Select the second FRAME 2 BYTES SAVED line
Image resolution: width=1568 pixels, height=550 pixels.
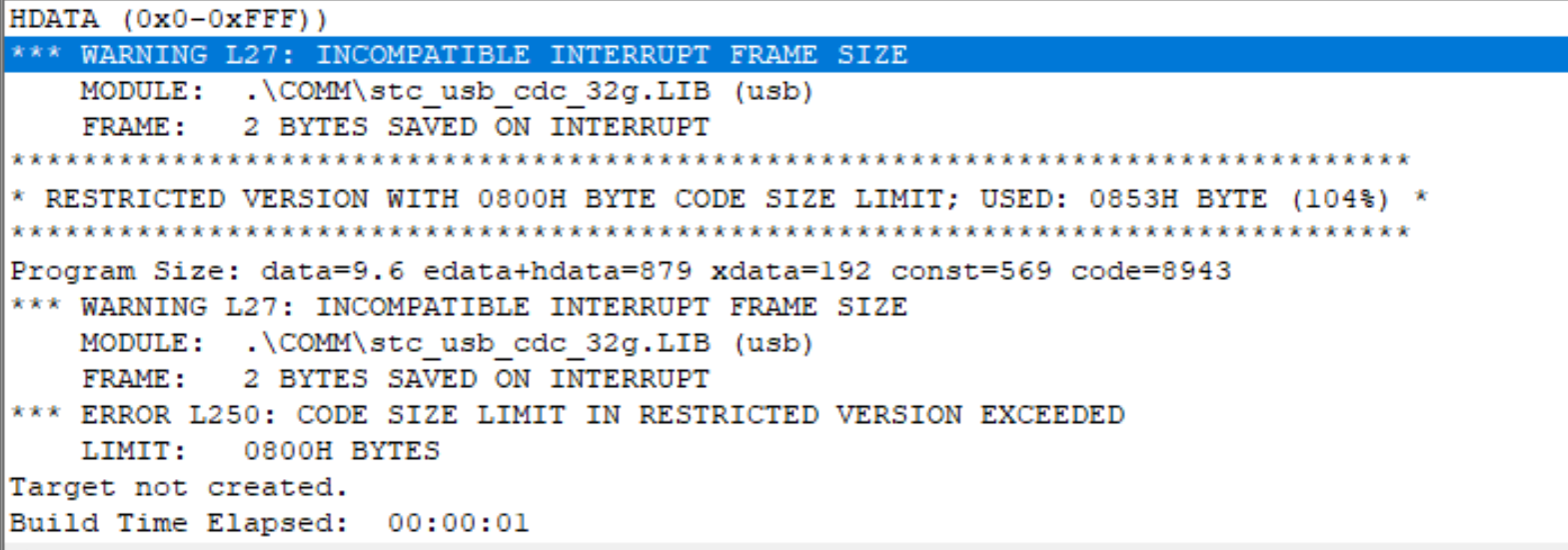pos(395,379)
